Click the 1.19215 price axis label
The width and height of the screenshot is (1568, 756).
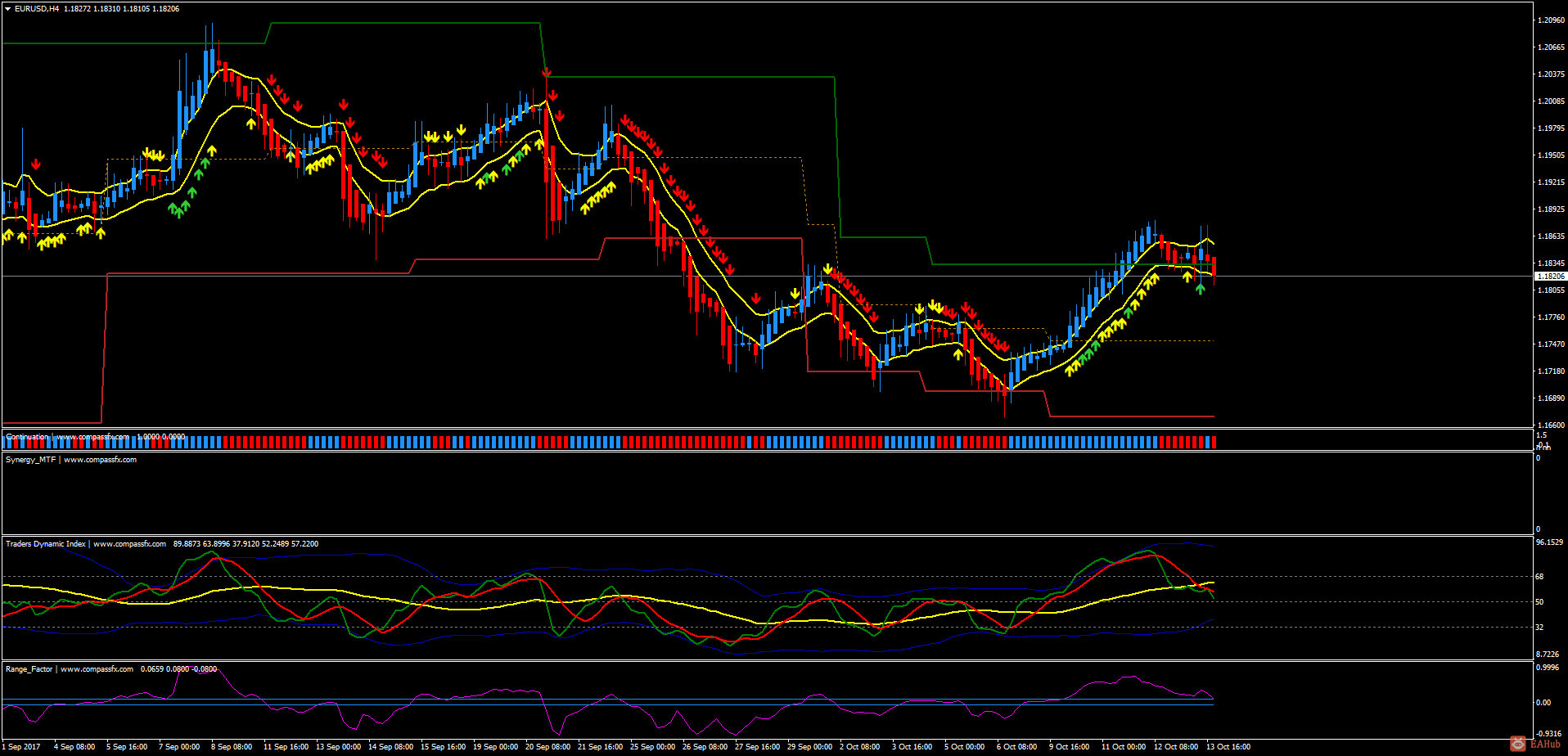tap(1552, 182)
